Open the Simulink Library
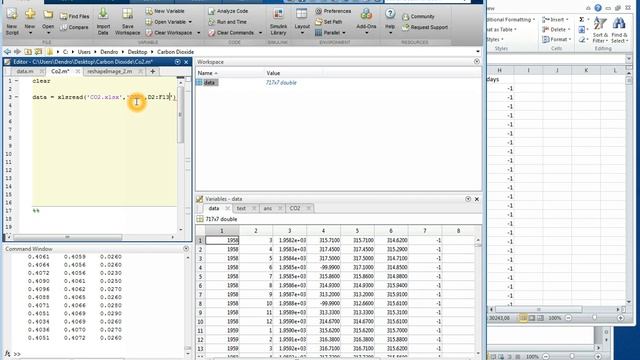This screenshot has width=640, height=360. 278,21
